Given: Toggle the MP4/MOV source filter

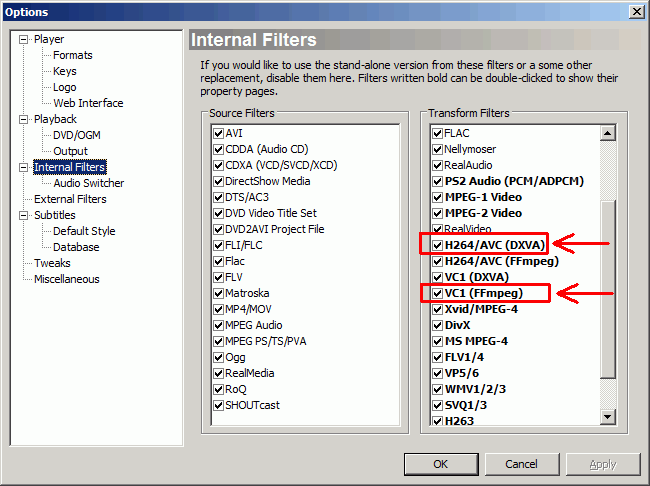Looking at the screenshot, I should point(218,309).
